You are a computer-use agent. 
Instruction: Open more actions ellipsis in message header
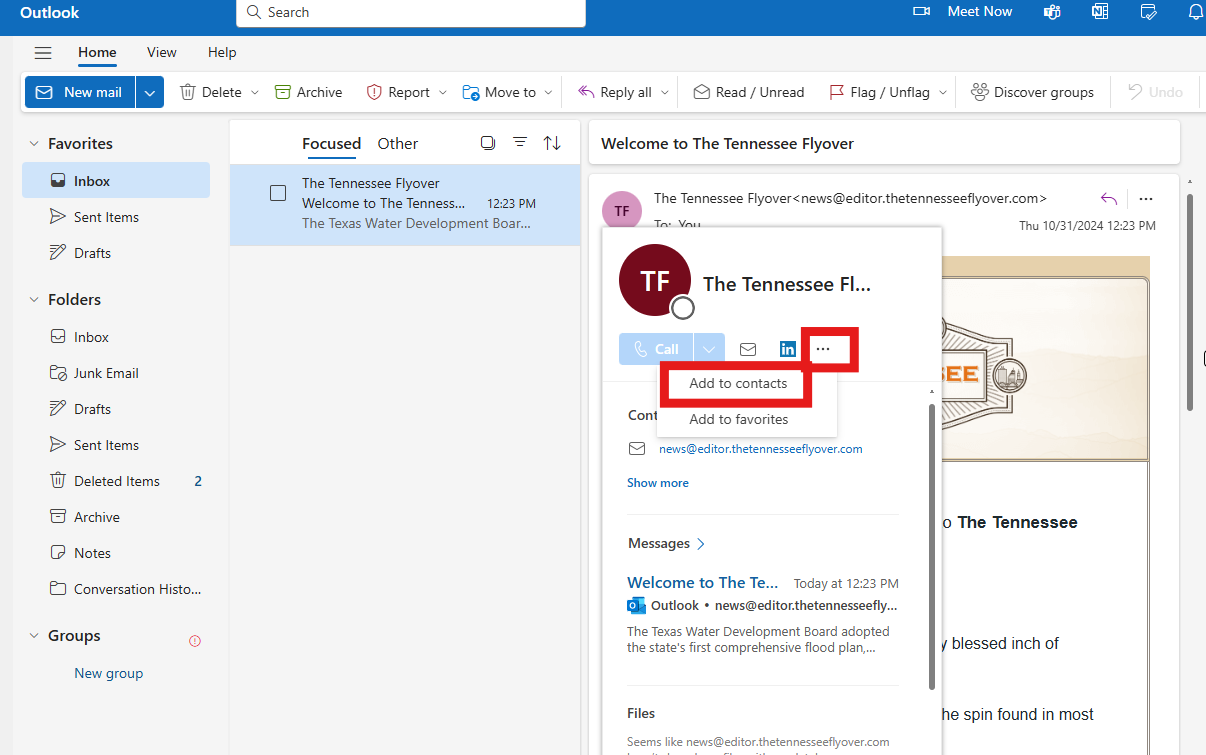[1146, 198]
